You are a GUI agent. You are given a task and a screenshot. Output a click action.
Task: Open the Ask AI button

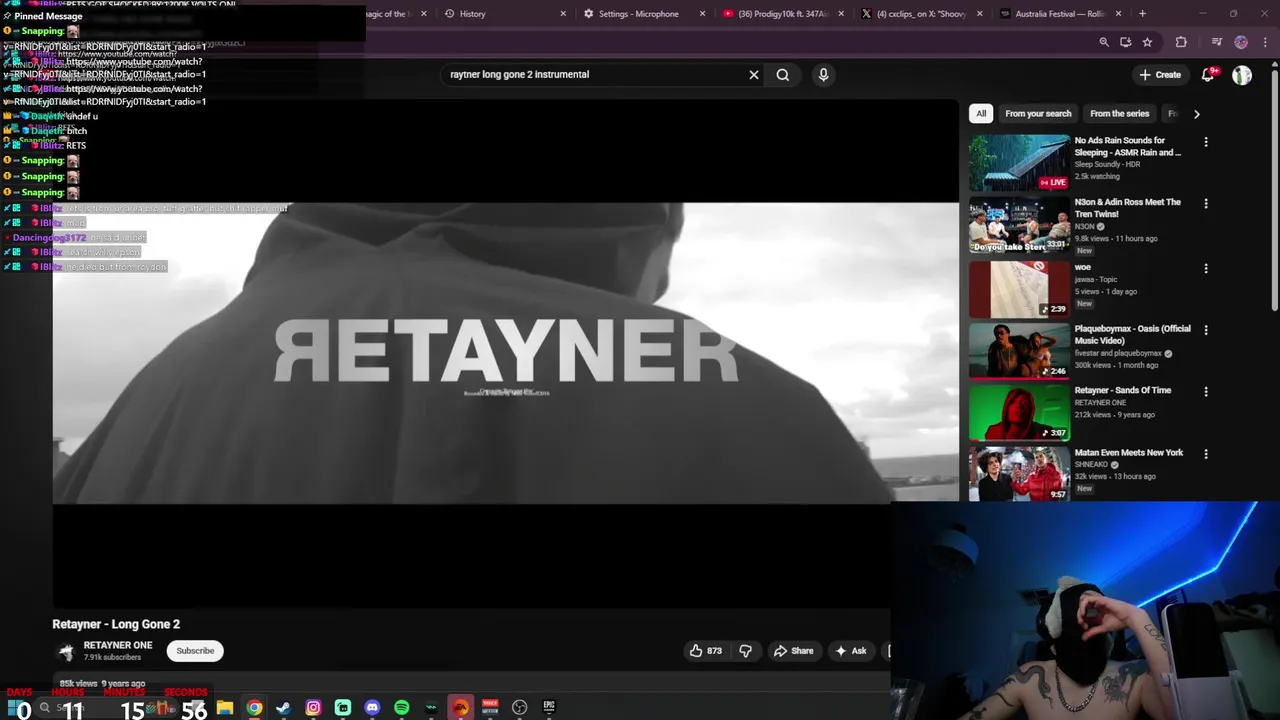click(x=850, y=651)
